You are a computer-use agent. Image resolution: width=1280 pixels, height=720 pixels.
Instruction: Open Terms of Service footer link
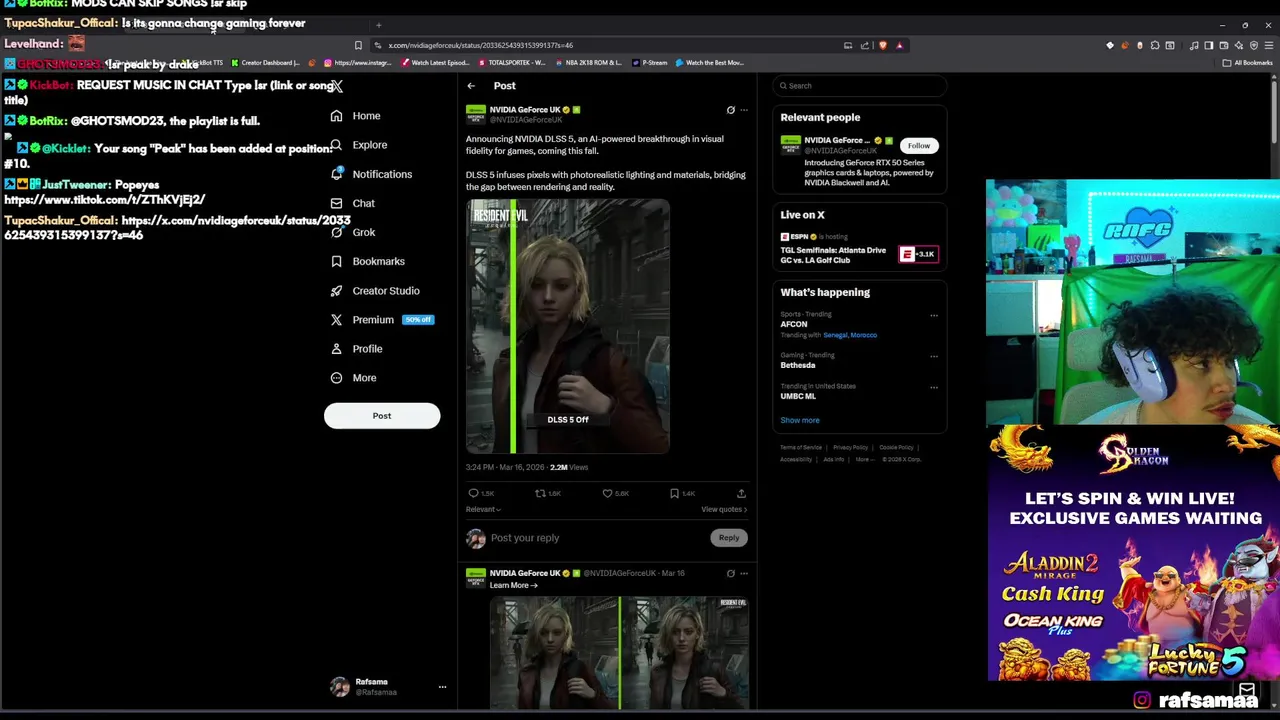tap(801, 447)
